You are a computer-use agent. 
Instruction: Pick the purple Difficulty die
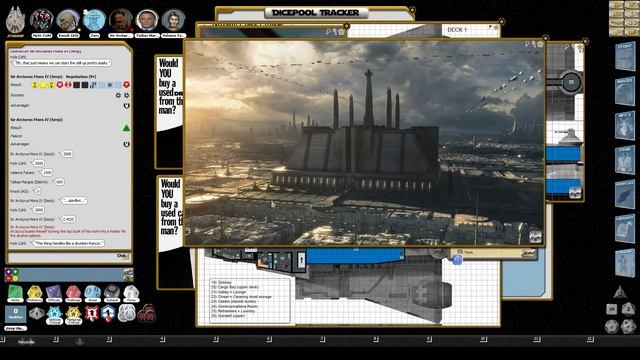(54, 293)
